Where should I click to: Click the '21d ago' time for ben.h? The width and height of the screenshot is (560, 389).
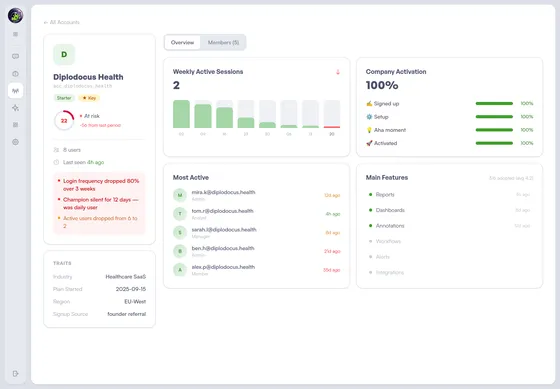pyautogui.click(x=332, y=251)
